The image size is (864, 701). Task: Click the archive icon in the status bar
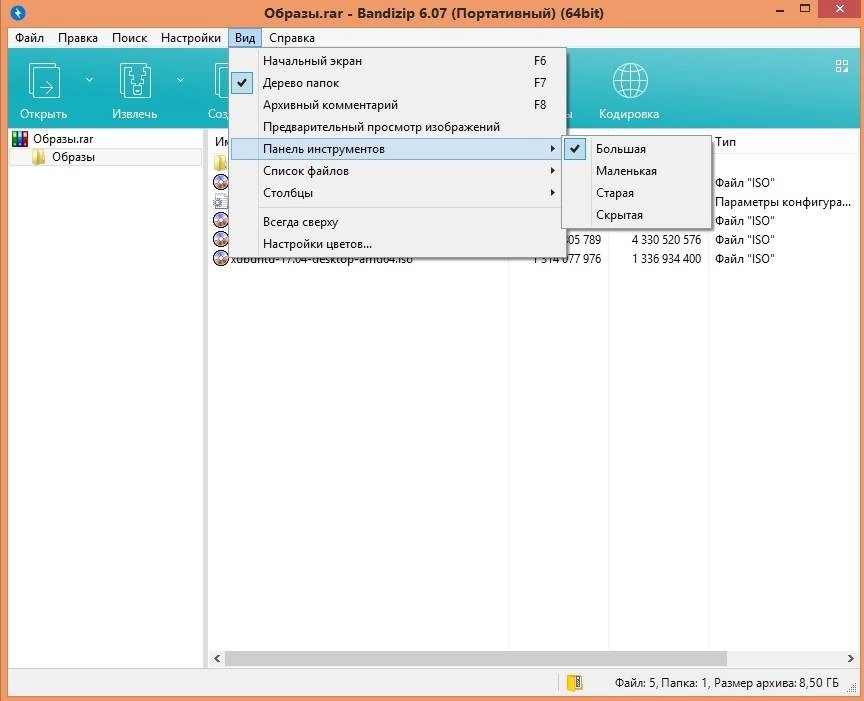[x=574, y=682]
